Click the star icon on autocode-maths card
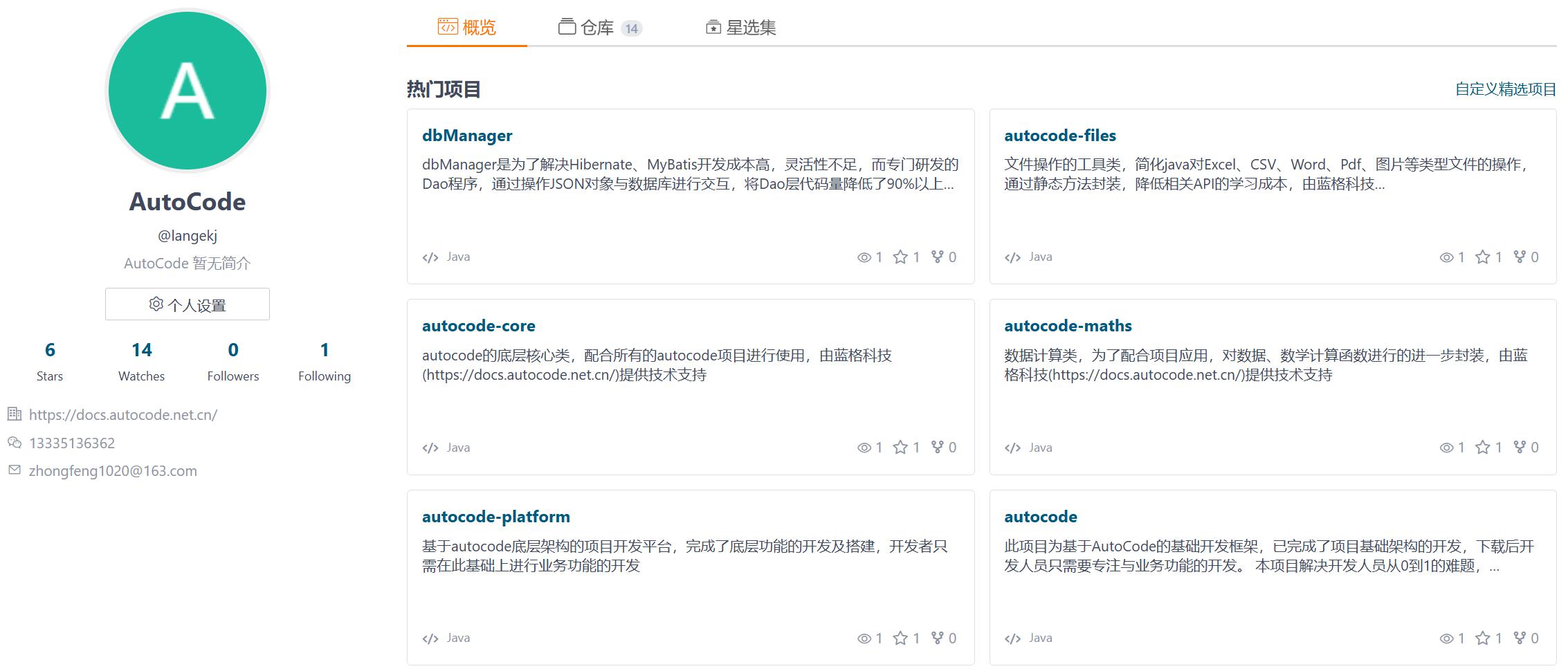The width and height of the screenshot is (1568, 671). click(1482, 448)
